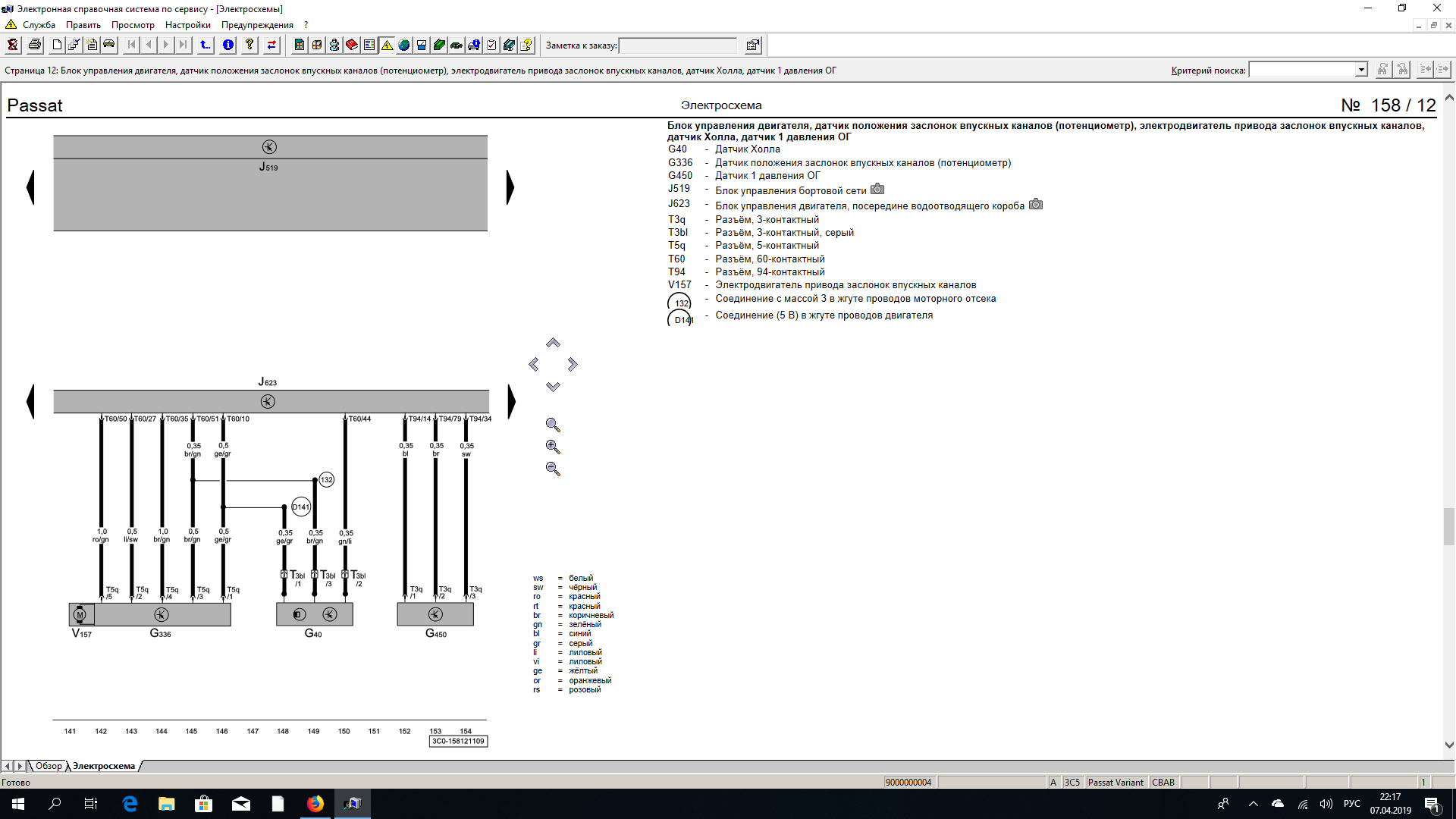Pan diagram downward with down chevron

[x=553, y=387]
